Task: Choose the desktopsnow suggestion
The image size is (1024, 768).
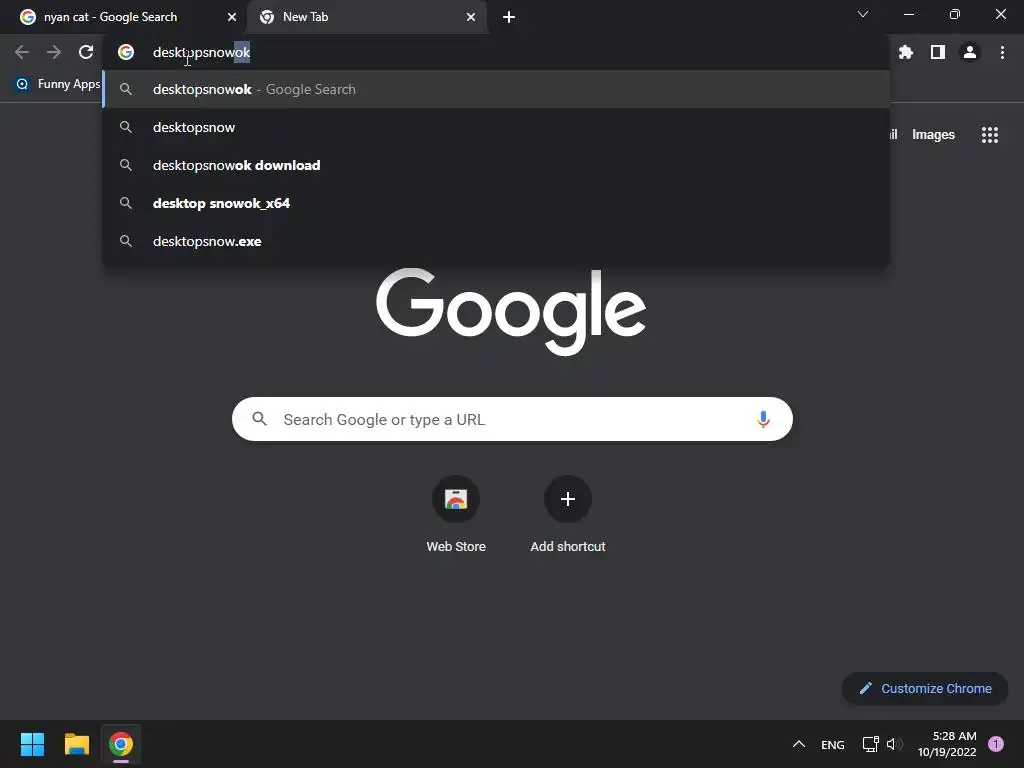Action: pyautogui.click(x=496, y=127)
